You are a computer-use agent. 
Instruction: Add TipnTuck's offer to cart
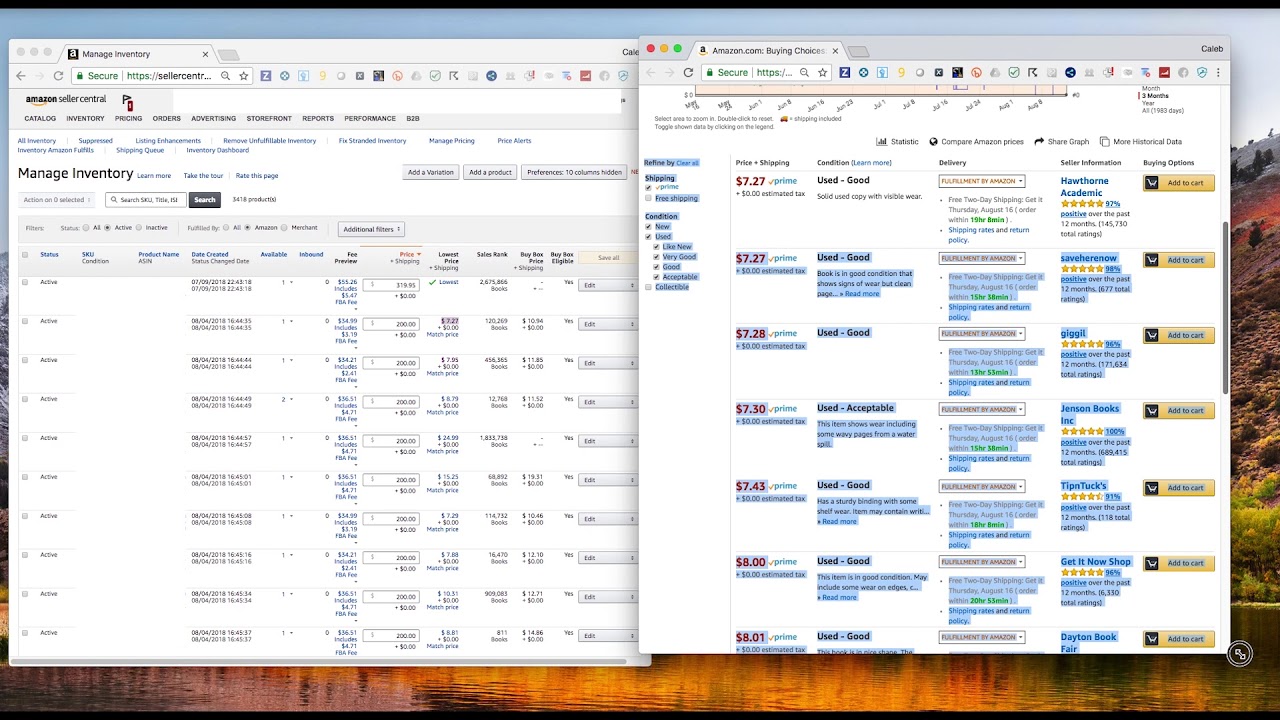1179,488
